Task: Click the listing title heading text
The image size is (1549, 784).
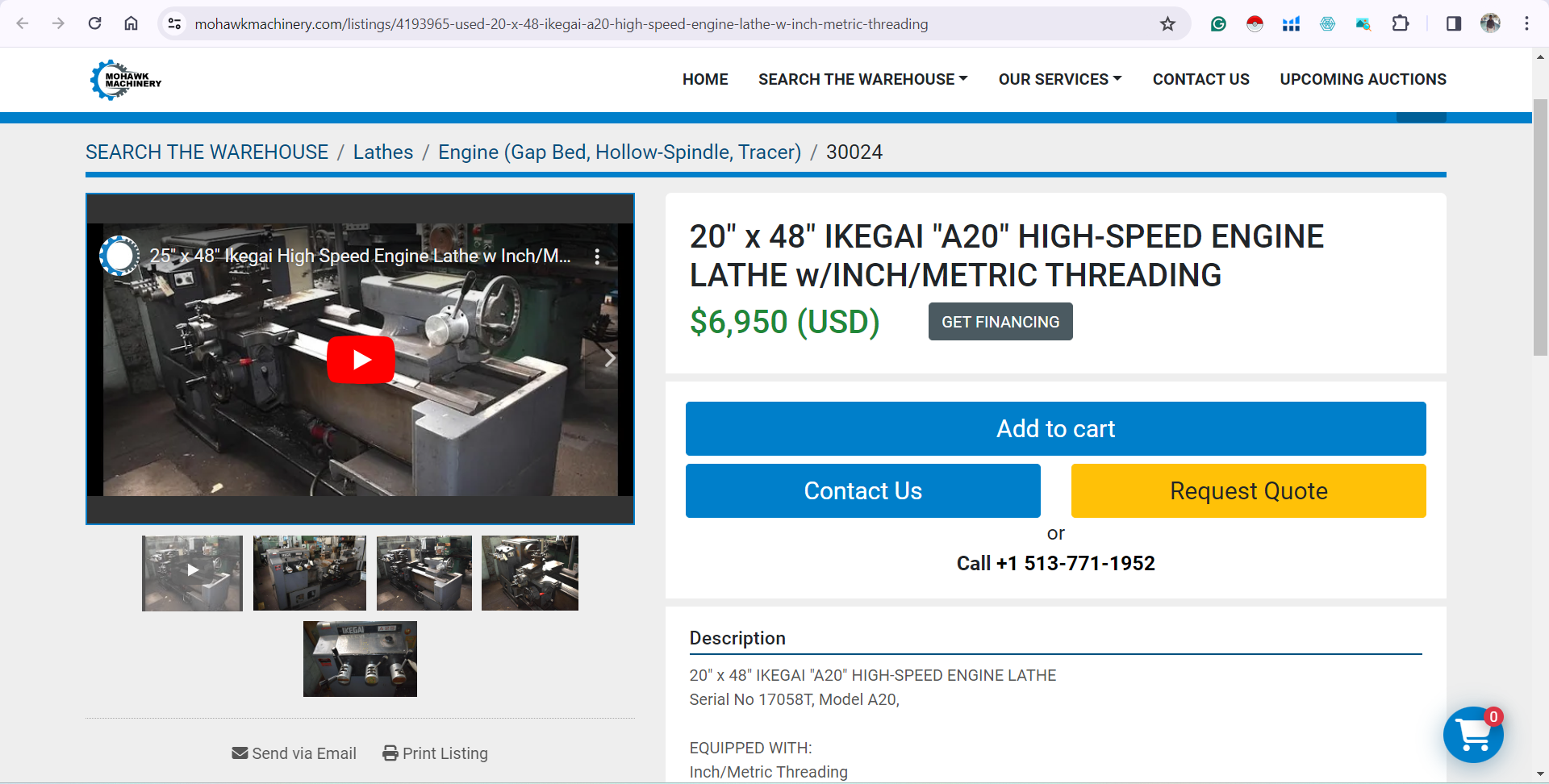Action: 1006,256
